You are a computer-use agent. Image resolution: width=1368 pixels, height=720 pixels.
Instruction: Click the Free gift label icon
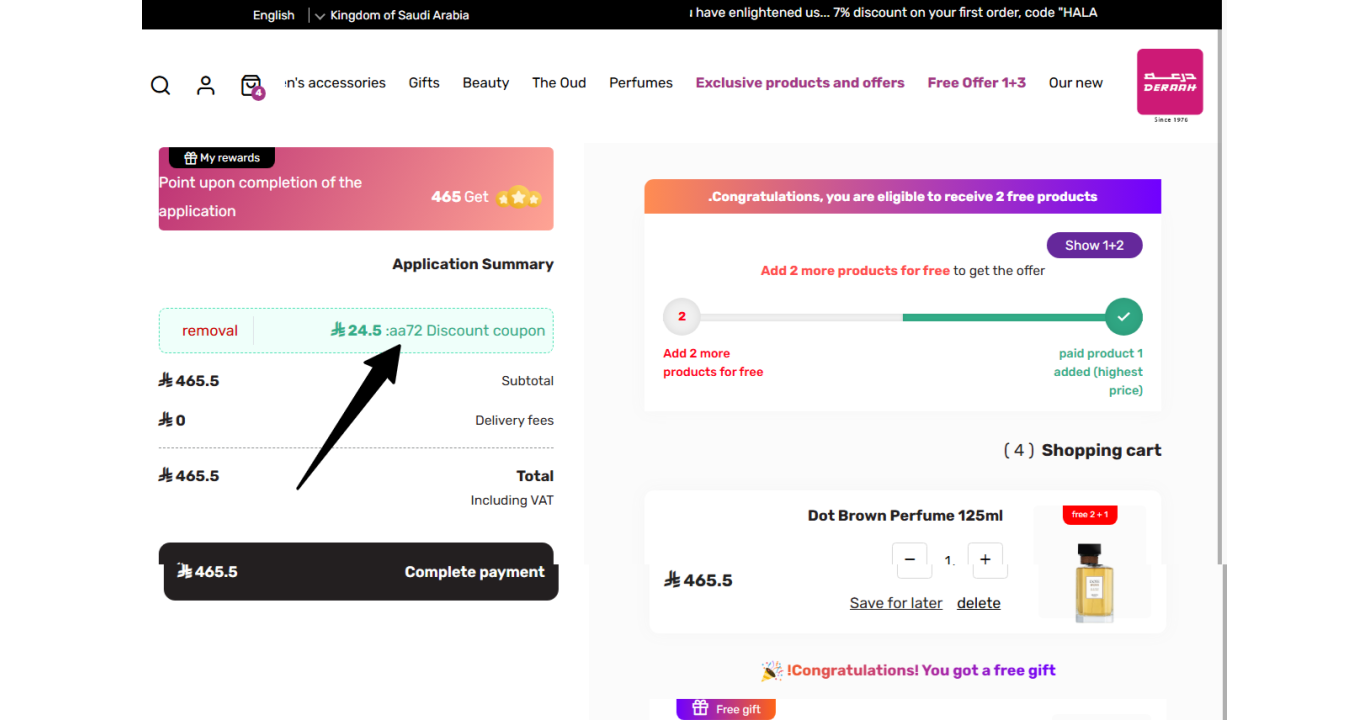(x=700, y=709)
